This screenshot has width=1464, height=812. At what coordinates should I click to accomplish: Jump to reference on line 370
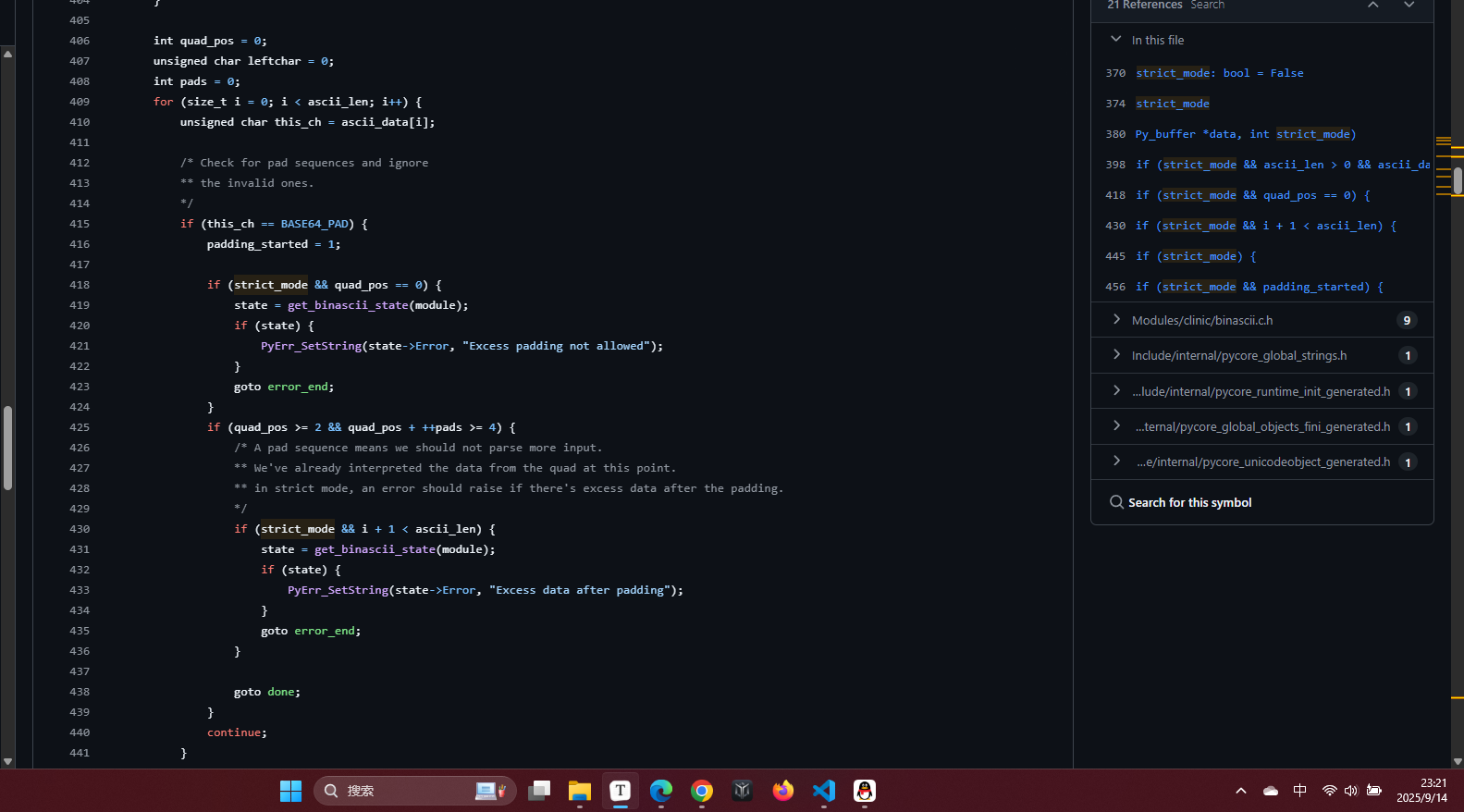pyautogui.click(x=1219, y=73)
